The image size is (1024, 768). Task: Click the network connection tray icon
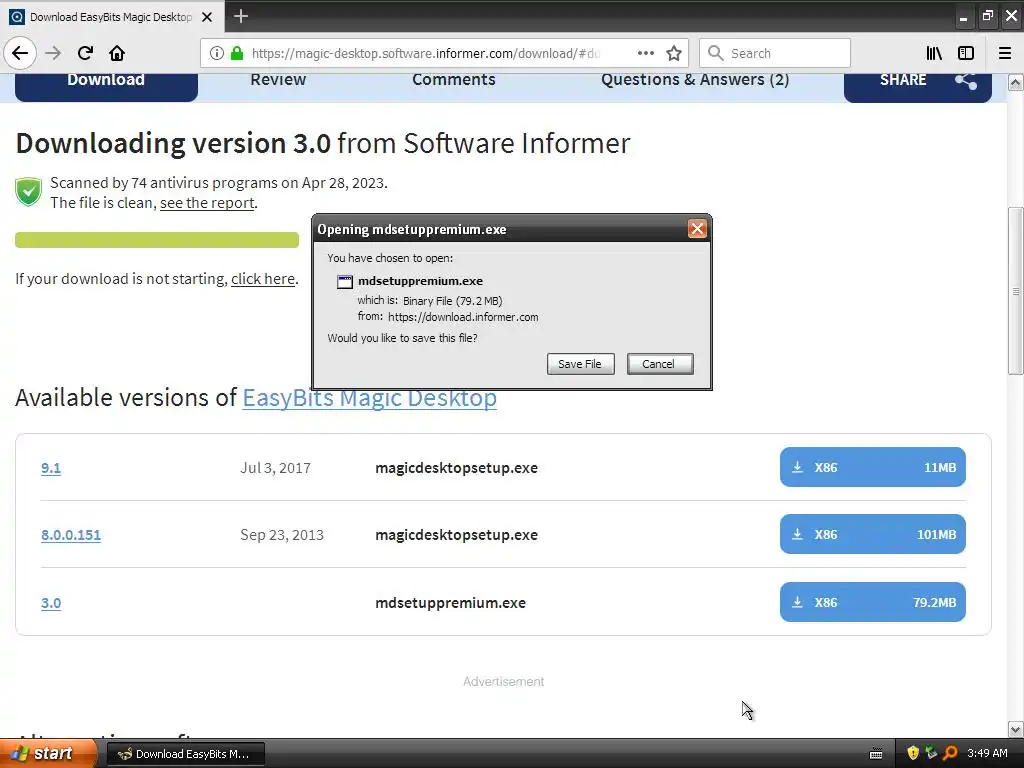coord(931,753)
